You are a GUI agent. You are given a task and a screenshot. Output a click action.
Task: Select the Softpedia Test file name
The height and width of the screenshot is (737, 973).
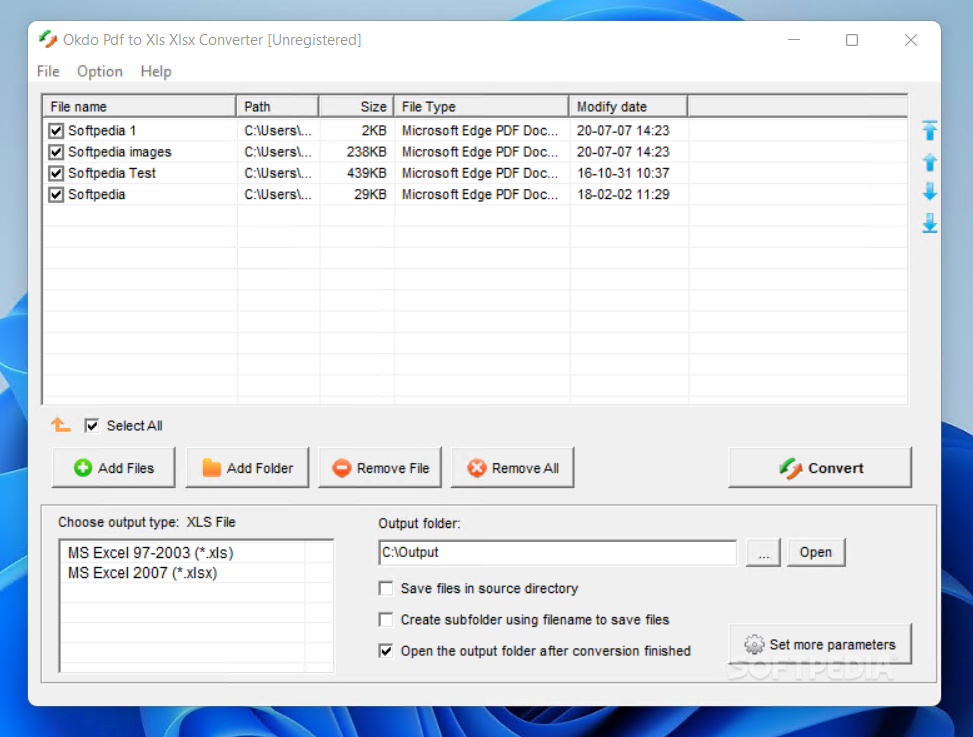coord(112,173)
